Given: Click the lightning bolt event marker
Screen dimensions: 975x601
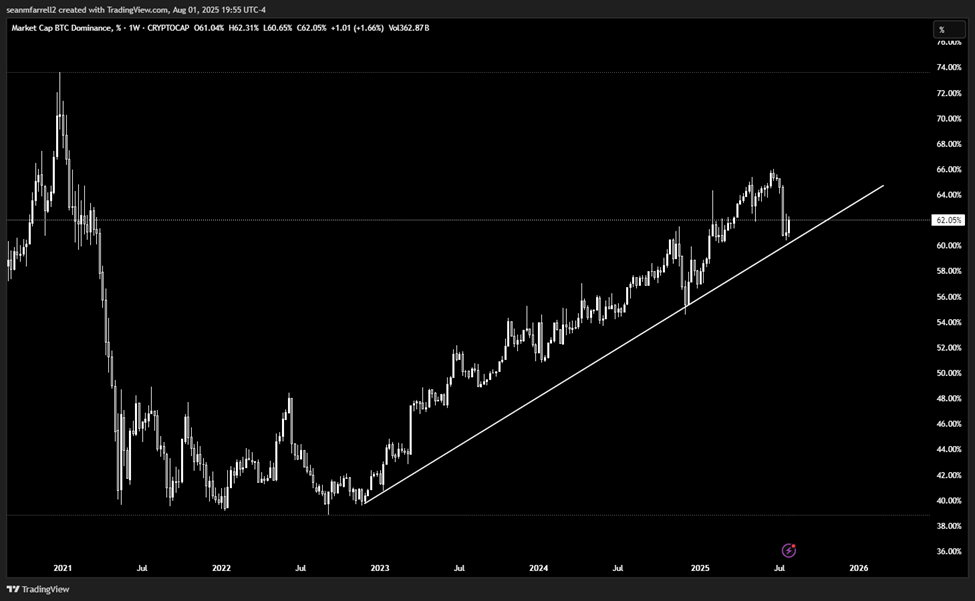Looking at the screenshot, I should coord(788,550).
